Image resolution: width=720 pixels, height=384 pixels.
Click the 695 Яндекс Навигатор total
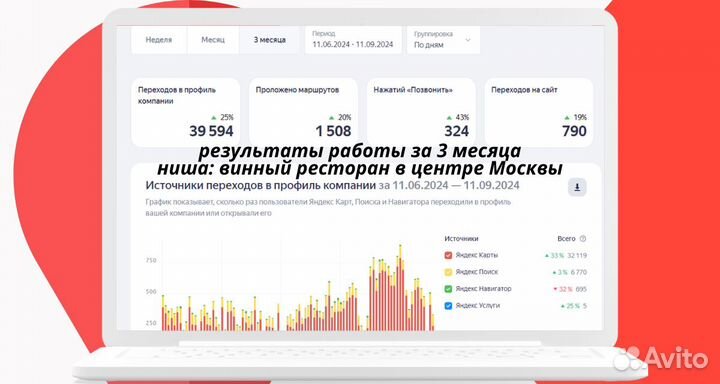coord(581,289)
